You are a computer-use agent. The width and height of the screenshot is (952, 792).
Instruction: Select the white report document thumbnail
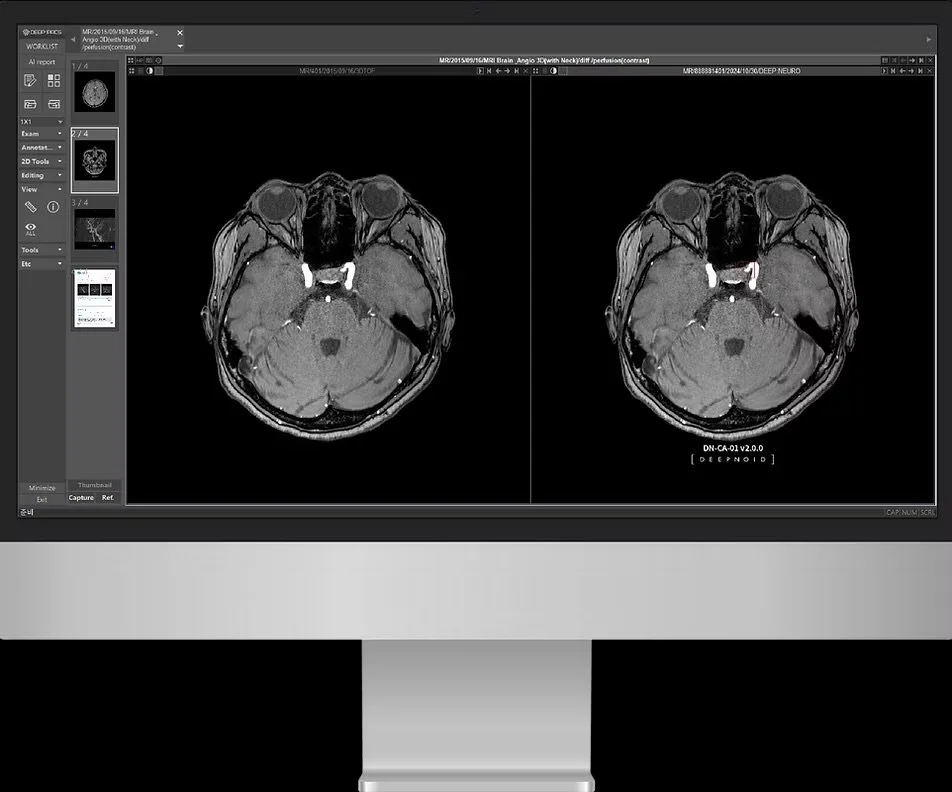(x=95, y=298)
